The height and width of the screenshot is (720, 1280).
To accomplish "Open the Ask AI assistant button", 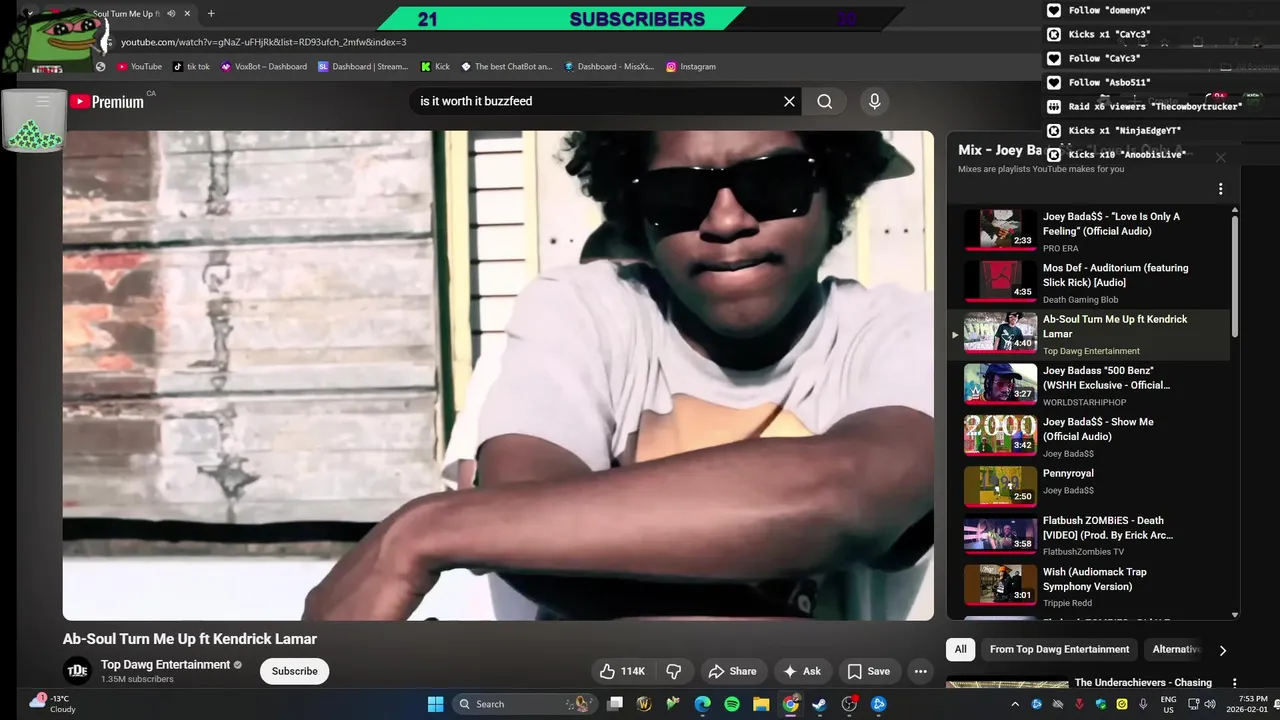I will pyautogui.click(x=802, y=671).
